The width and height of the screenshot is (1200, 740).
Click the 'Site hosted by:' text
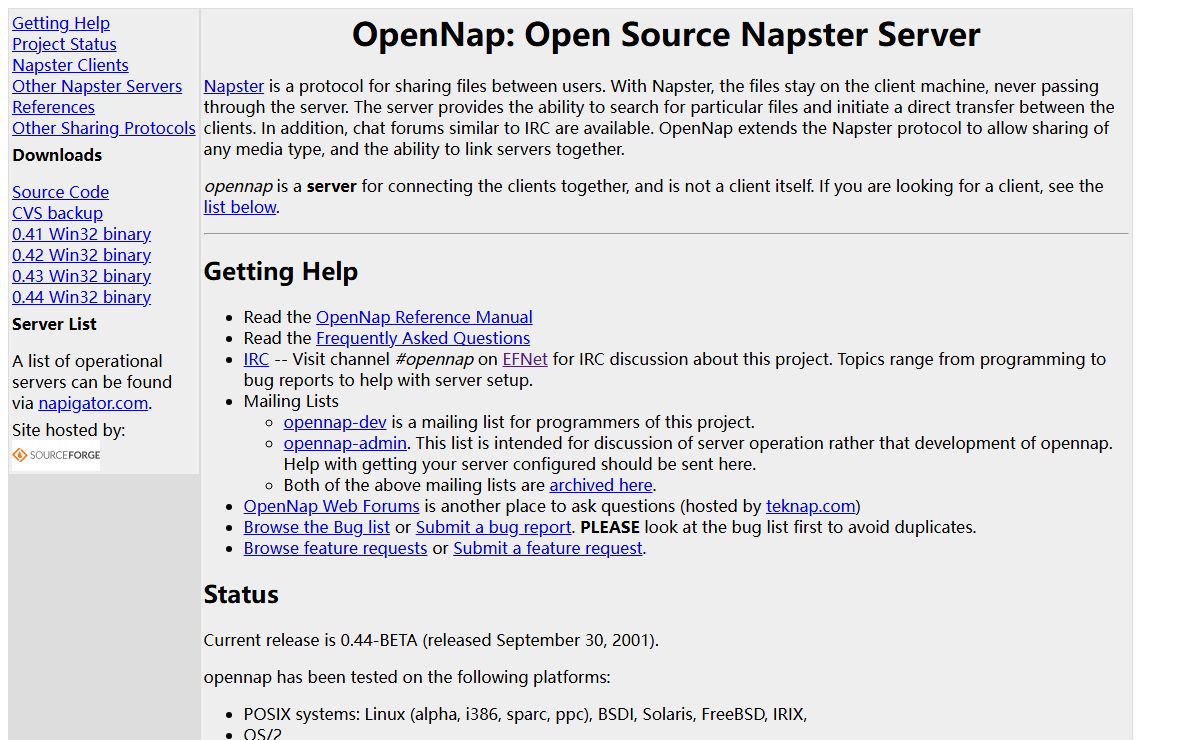pyautogui.click(x=69, y=430)
